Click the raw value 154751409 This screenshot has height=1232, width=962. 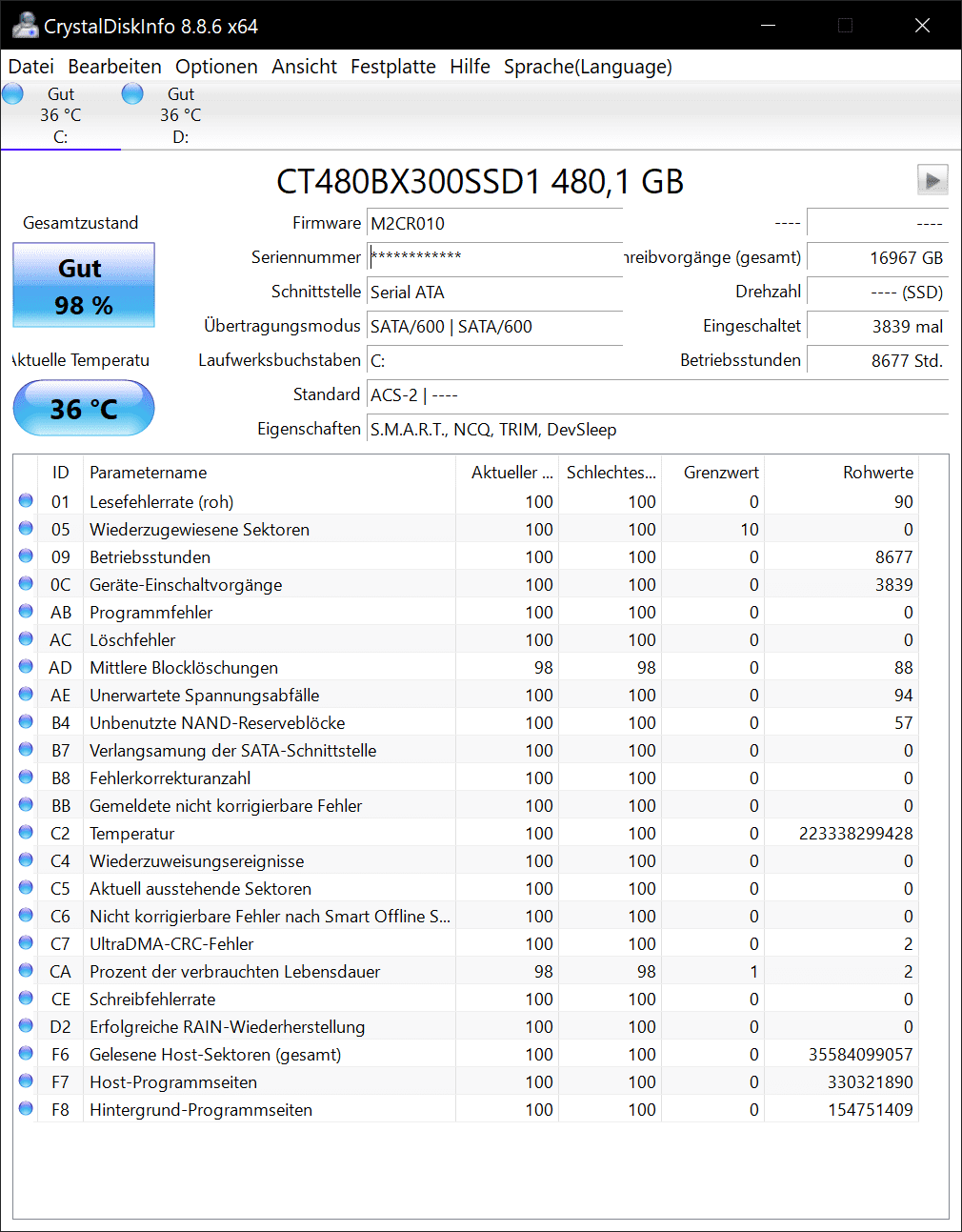click(870, 1110)
